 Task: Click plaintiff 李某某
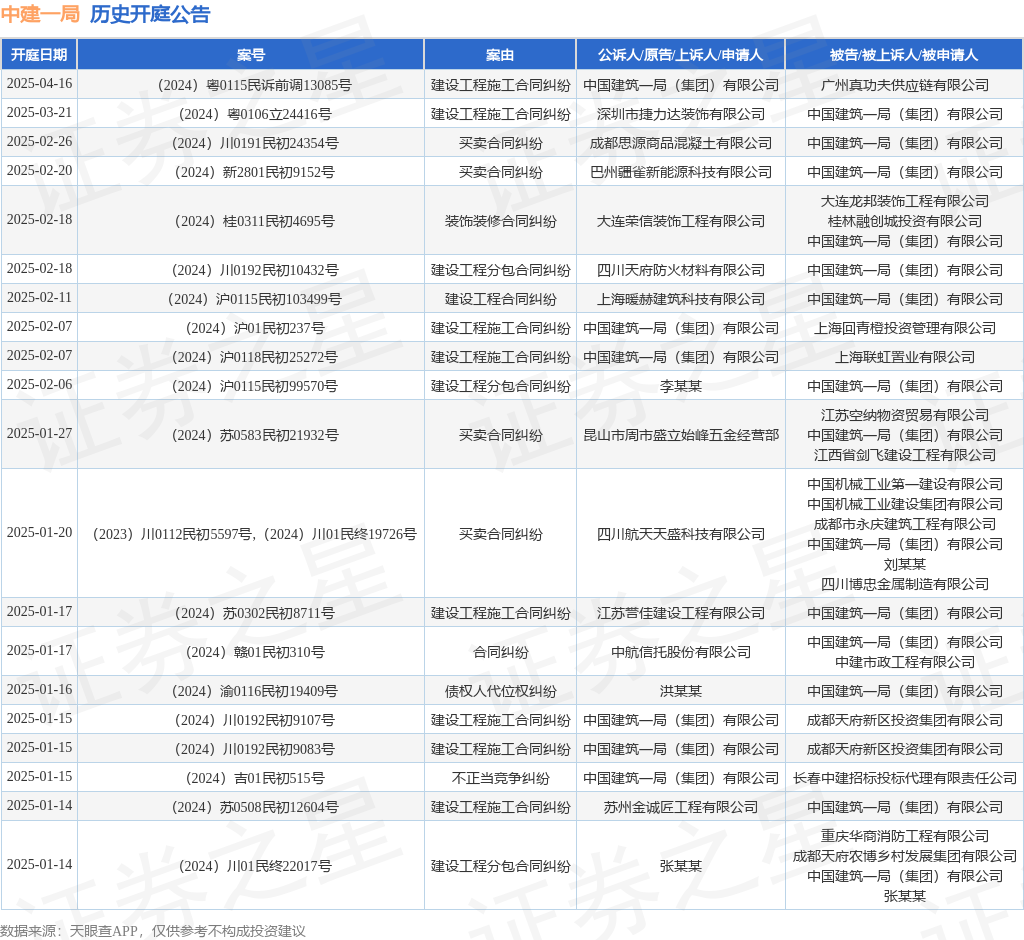pos(680,387)
